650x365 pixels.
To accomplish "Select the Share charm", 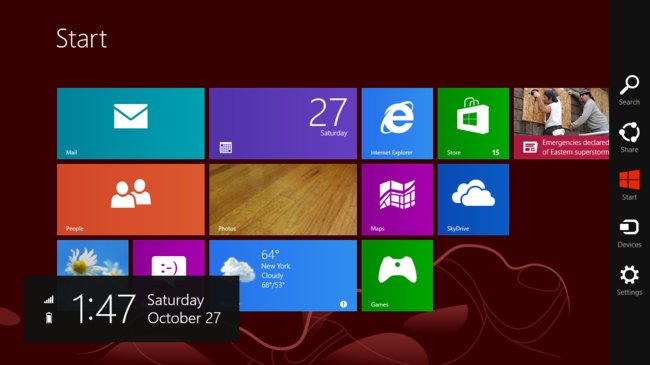I will [629, 137].
